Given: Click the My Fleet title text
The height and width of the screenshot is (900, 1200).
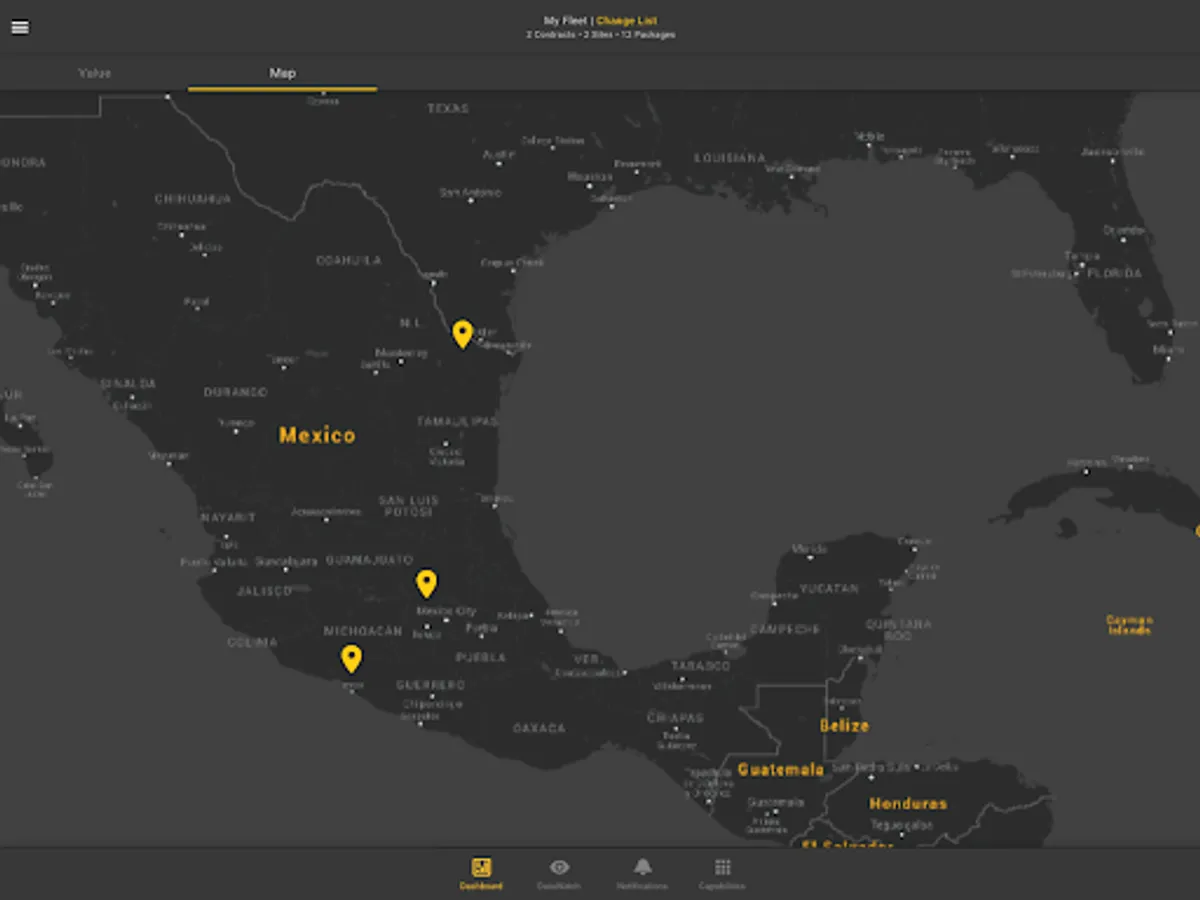Looking at the screenshot, I should coord(565,21).
